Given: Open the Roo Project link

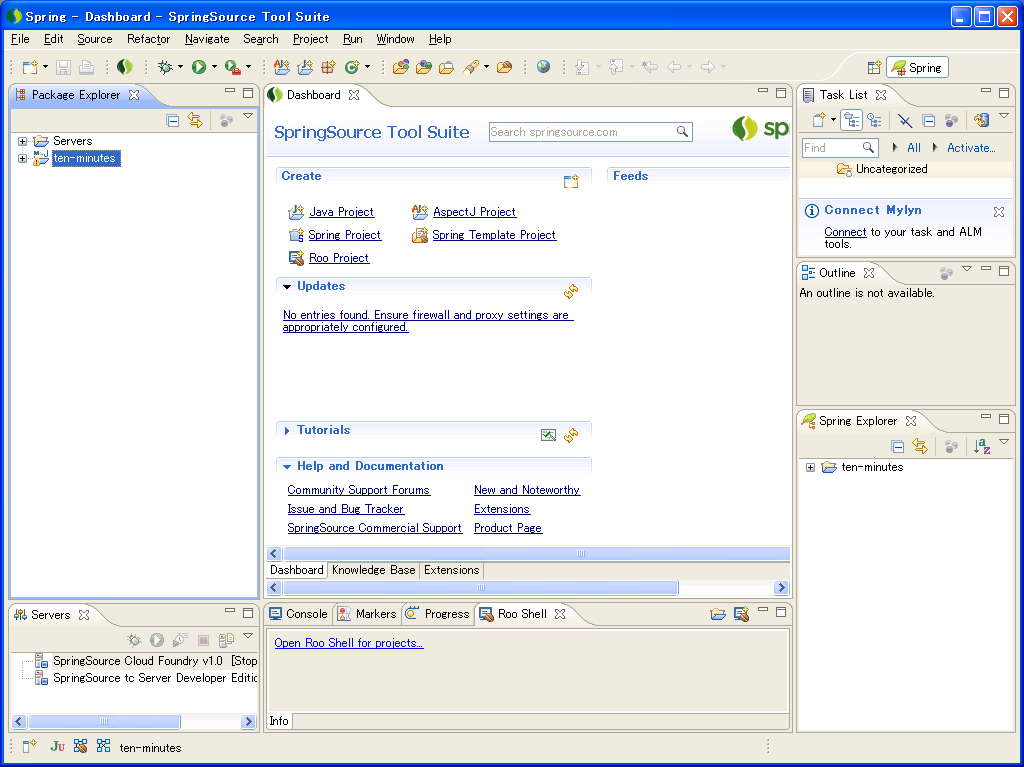Looking at the screenshot, I should (x=339, y=257).
